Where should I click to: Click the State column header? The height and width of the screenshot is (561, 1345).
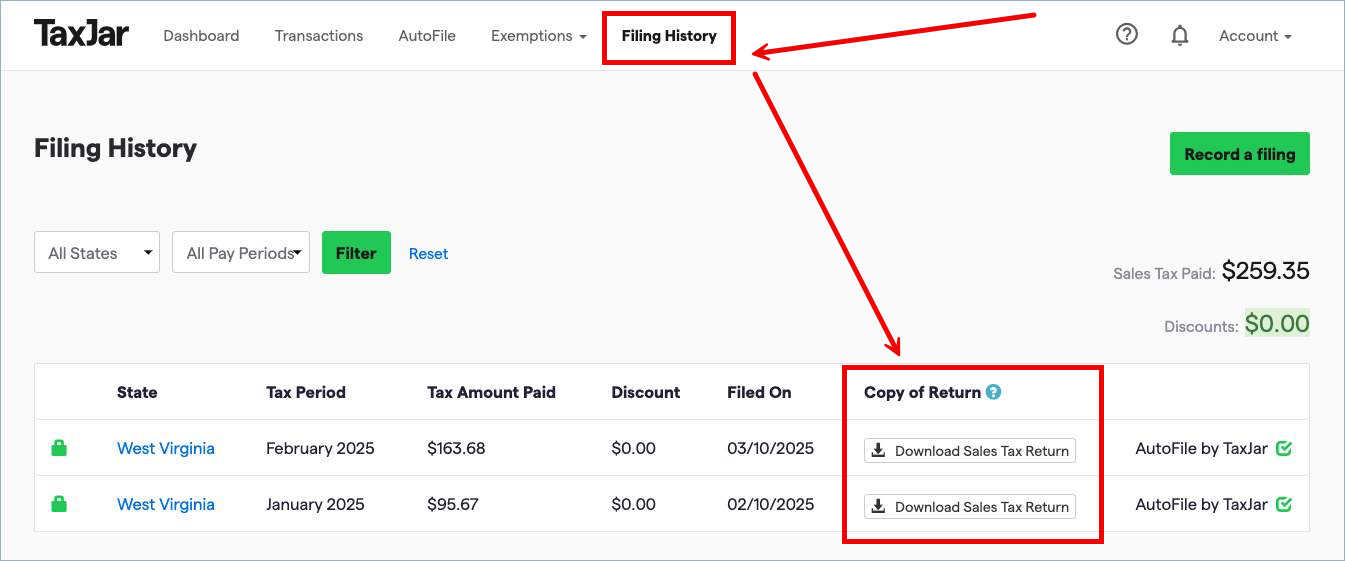click(137, 392)
